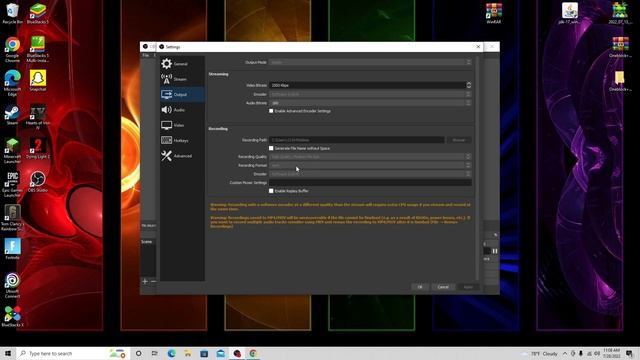The height and width of the screenshot is (360, 640).
Task: Open Snapchat desktop shortcut
Action: pyautogui.click(x=38, y=80)
